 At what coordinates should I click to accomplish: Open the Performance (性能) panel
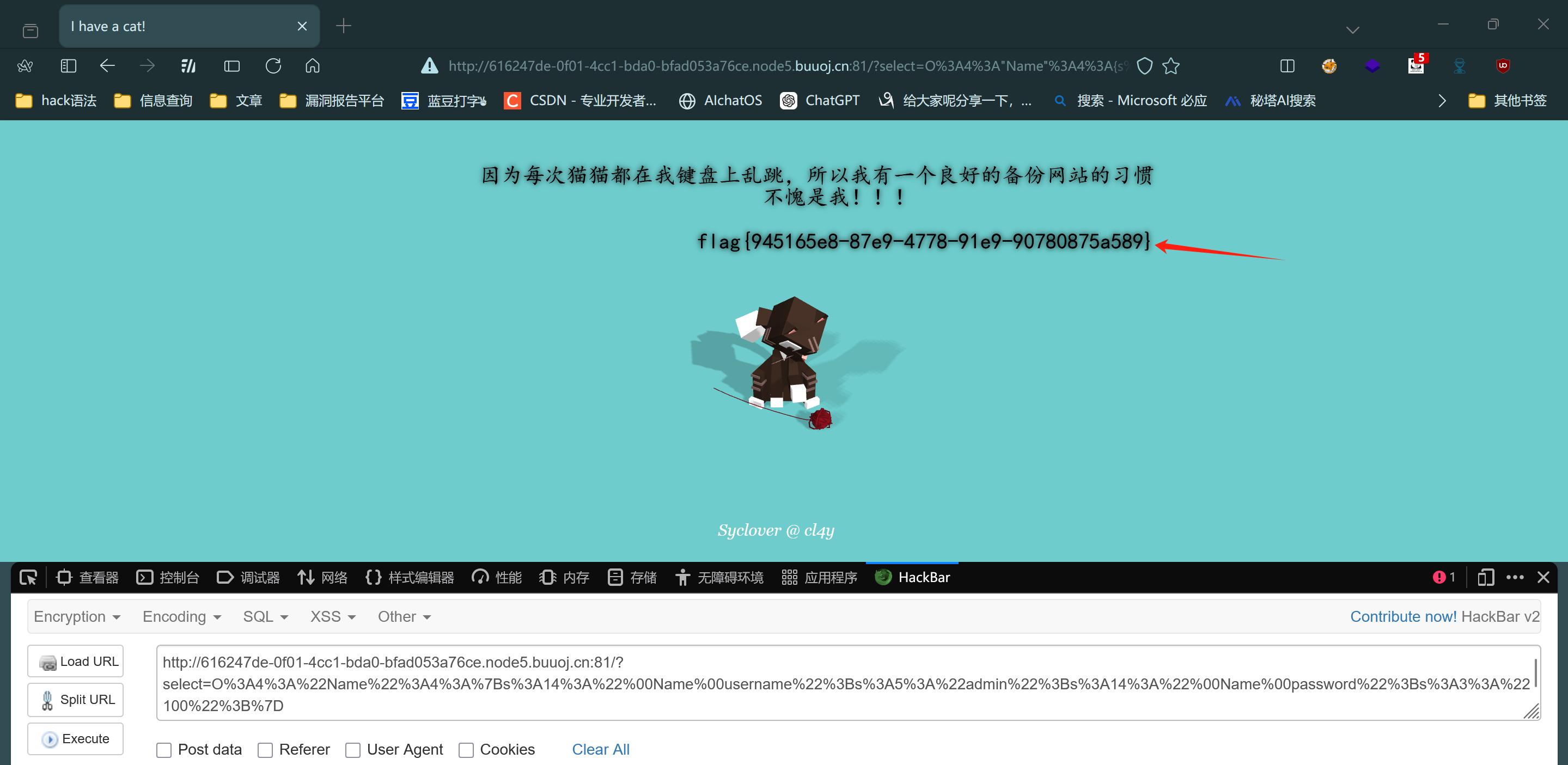pos(496,577)
